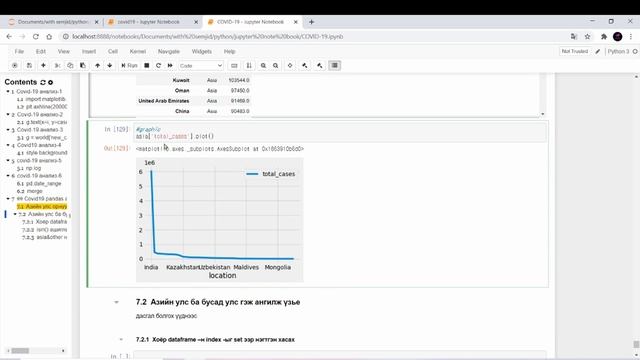
Task: Open the Insert menu
Action: [x=89, y=51]
